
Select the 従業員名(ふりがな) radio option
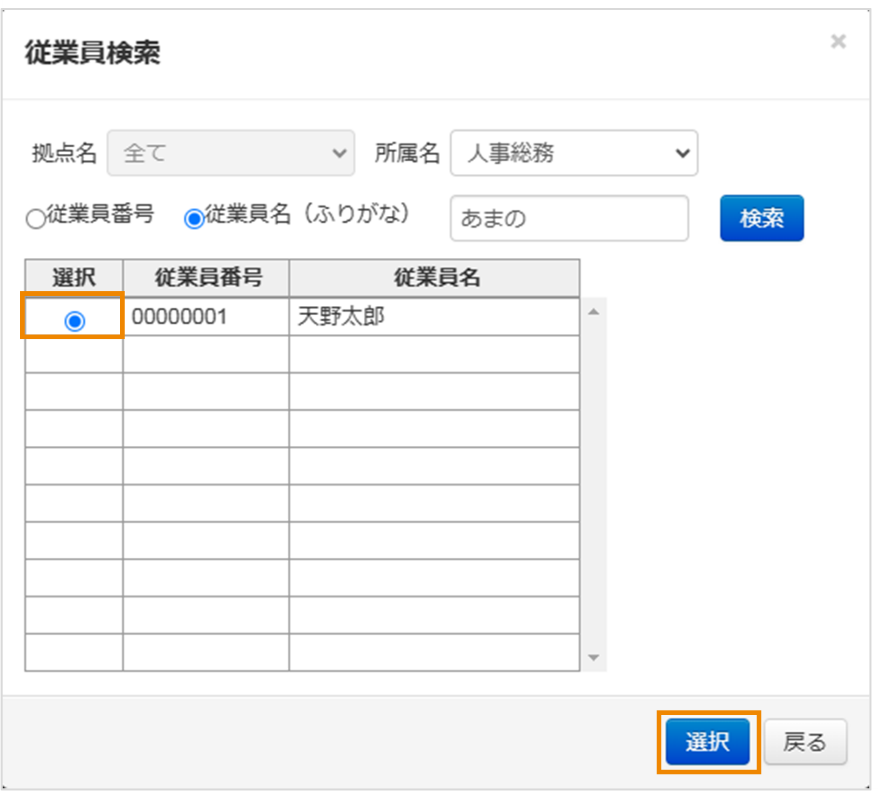tap(194, 218)
